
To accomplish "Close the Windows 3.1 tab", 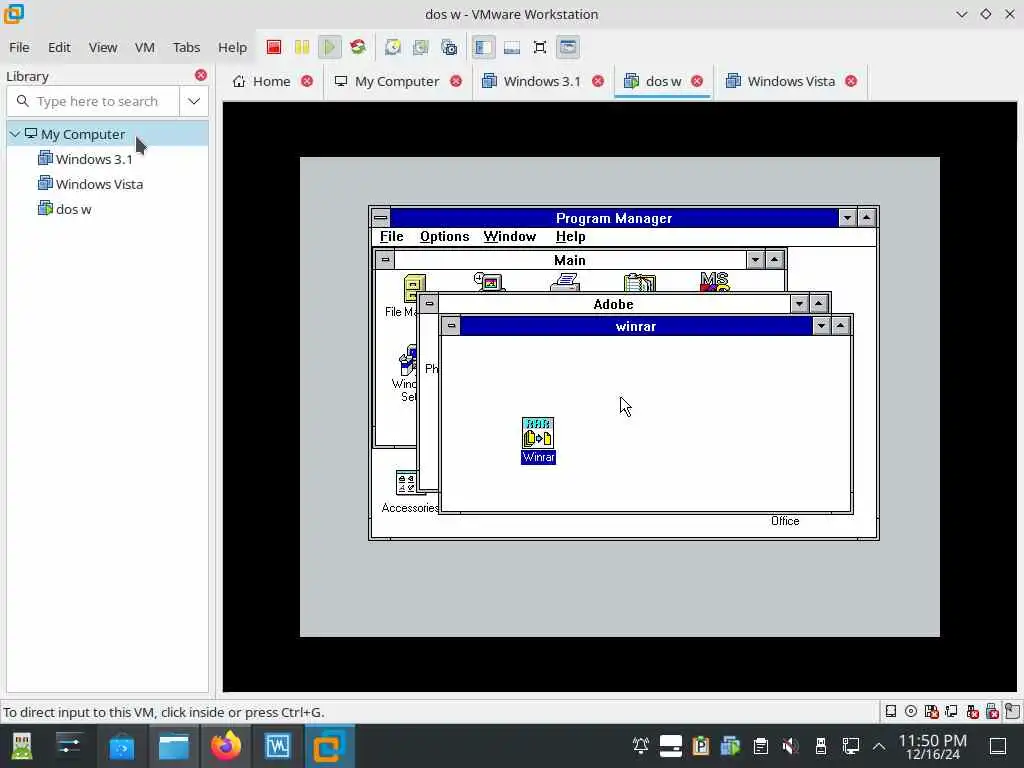I will (598, 81).
